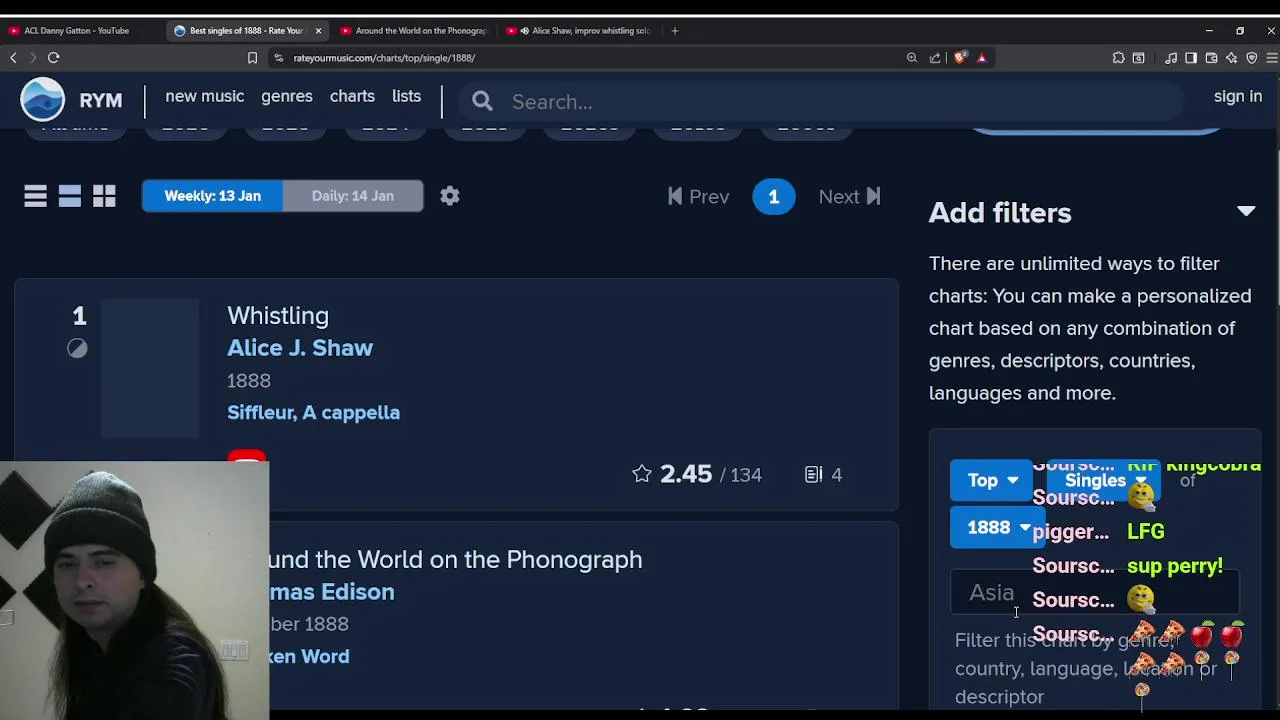Open a new browser tab
Screen dimensions: 1280x720
click(x=675, y=31)
